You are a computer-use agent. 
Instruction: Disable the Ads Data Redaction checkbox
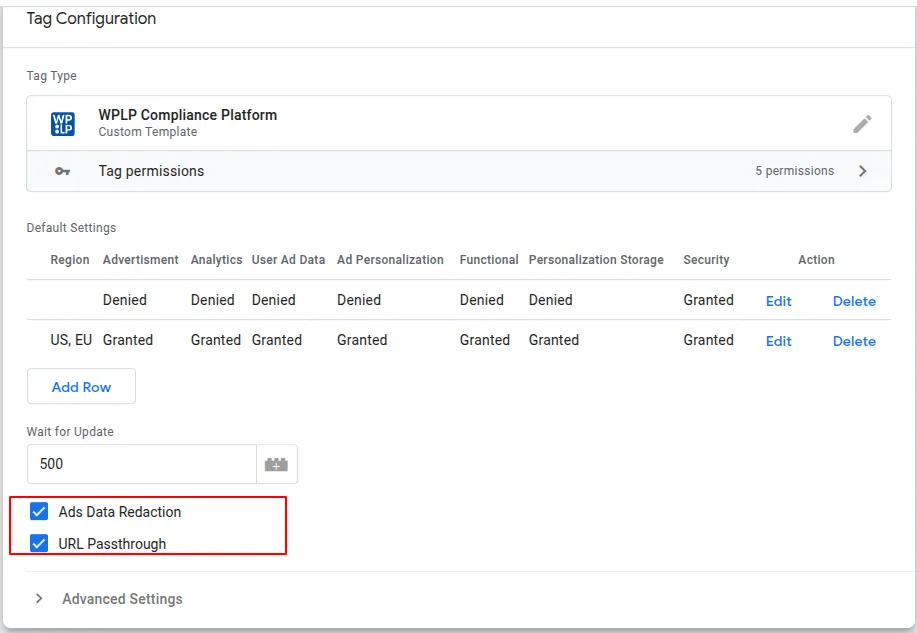[x=39, y=511]
